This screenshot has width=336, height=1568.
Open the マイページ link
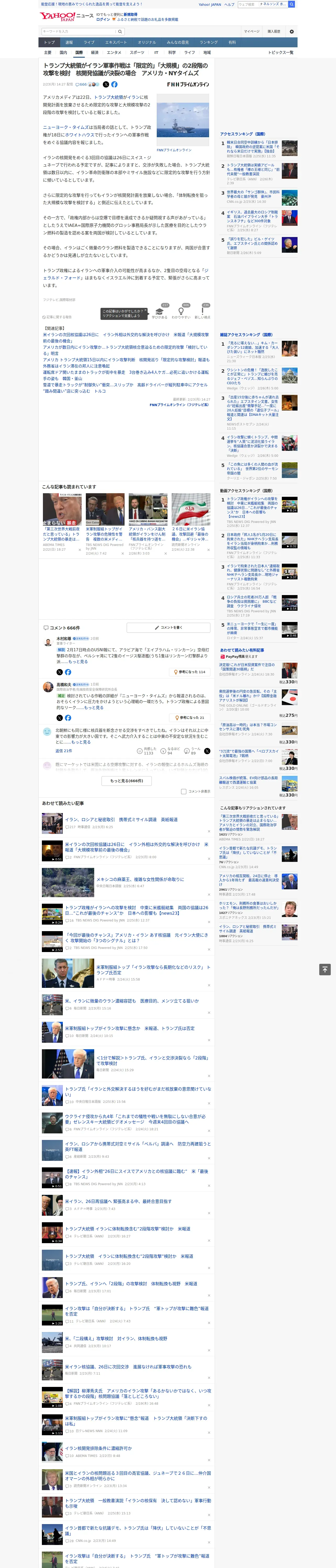(251, 32)
